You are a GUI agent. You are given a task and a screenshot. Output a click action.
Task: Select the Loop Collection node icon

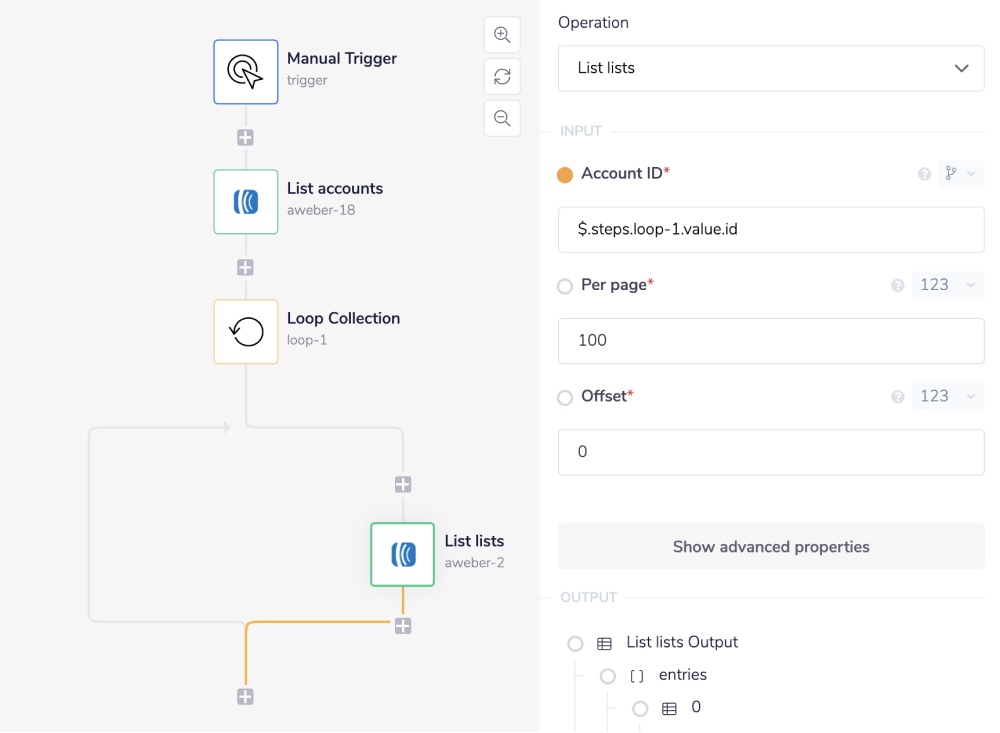point(245,332)
